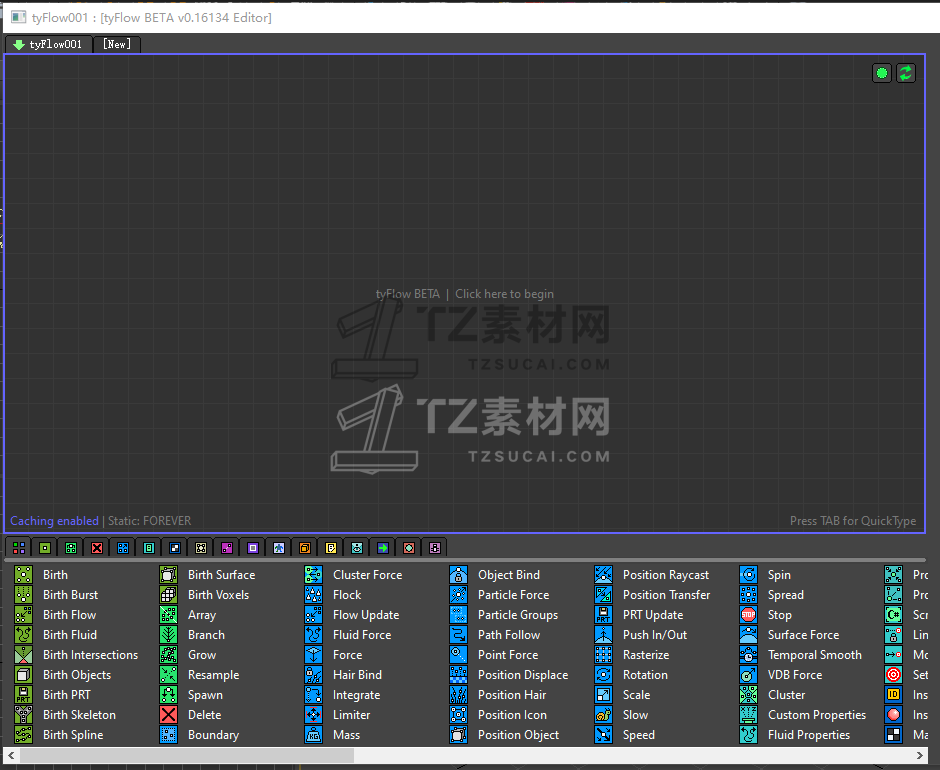Click the Birth Intersections operator icon
This screenshot has height=770, width=940.
(23, 655)
